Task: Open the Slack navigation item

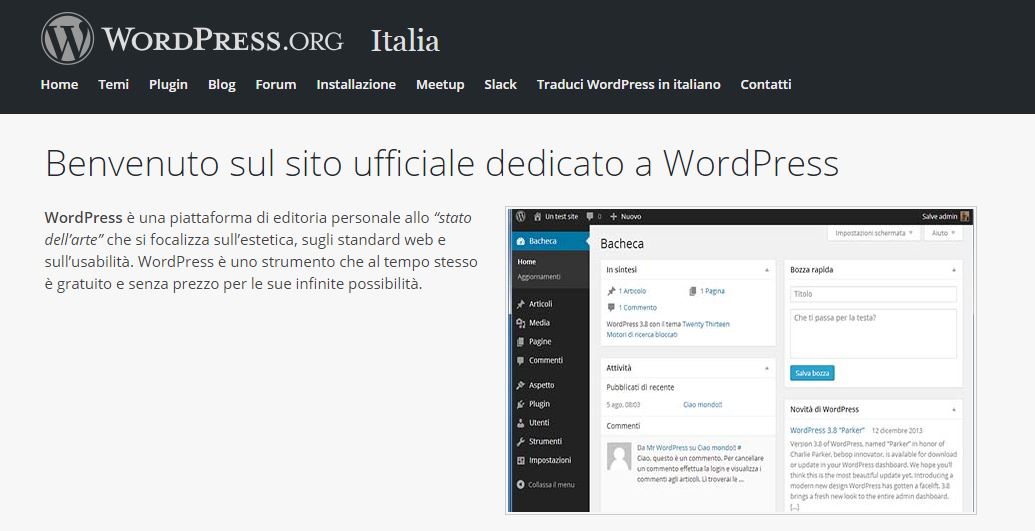Action: click(500, 85)
